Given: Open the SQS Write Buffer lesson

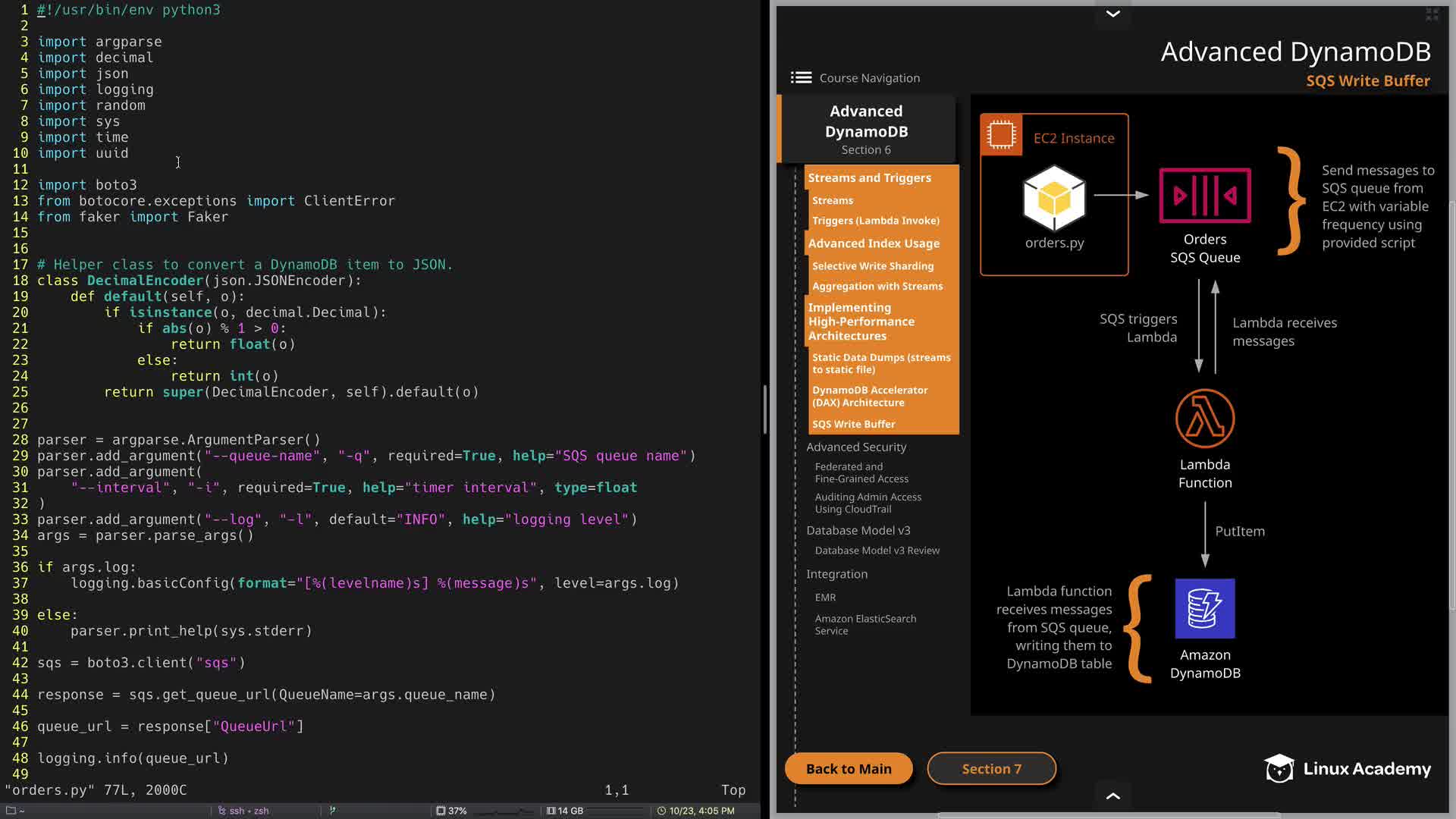Looking at the screenshot, I should (853, 424).
